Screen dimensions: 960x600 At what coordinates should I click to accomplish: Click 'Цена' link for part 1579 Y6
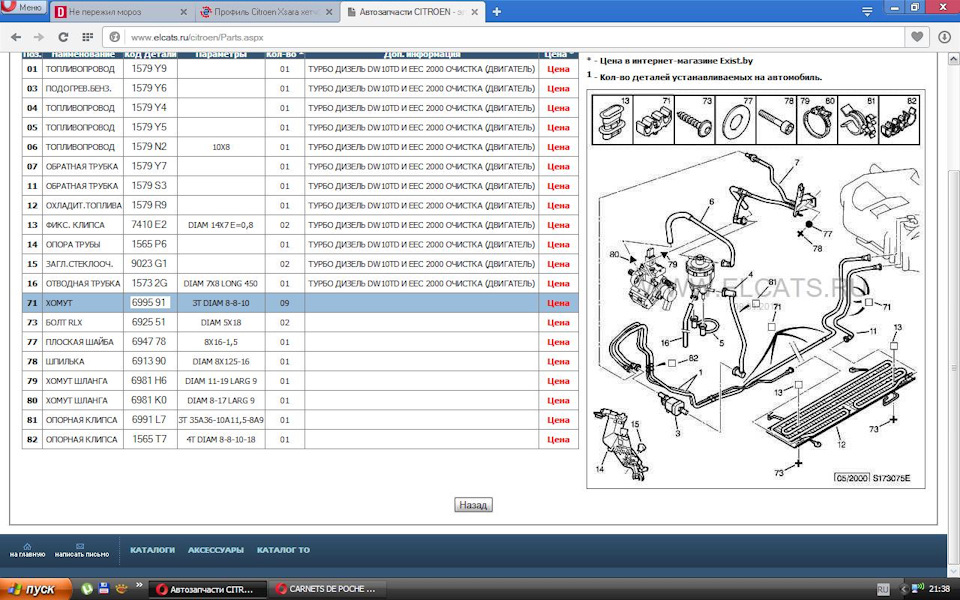(x=558, y=89)
